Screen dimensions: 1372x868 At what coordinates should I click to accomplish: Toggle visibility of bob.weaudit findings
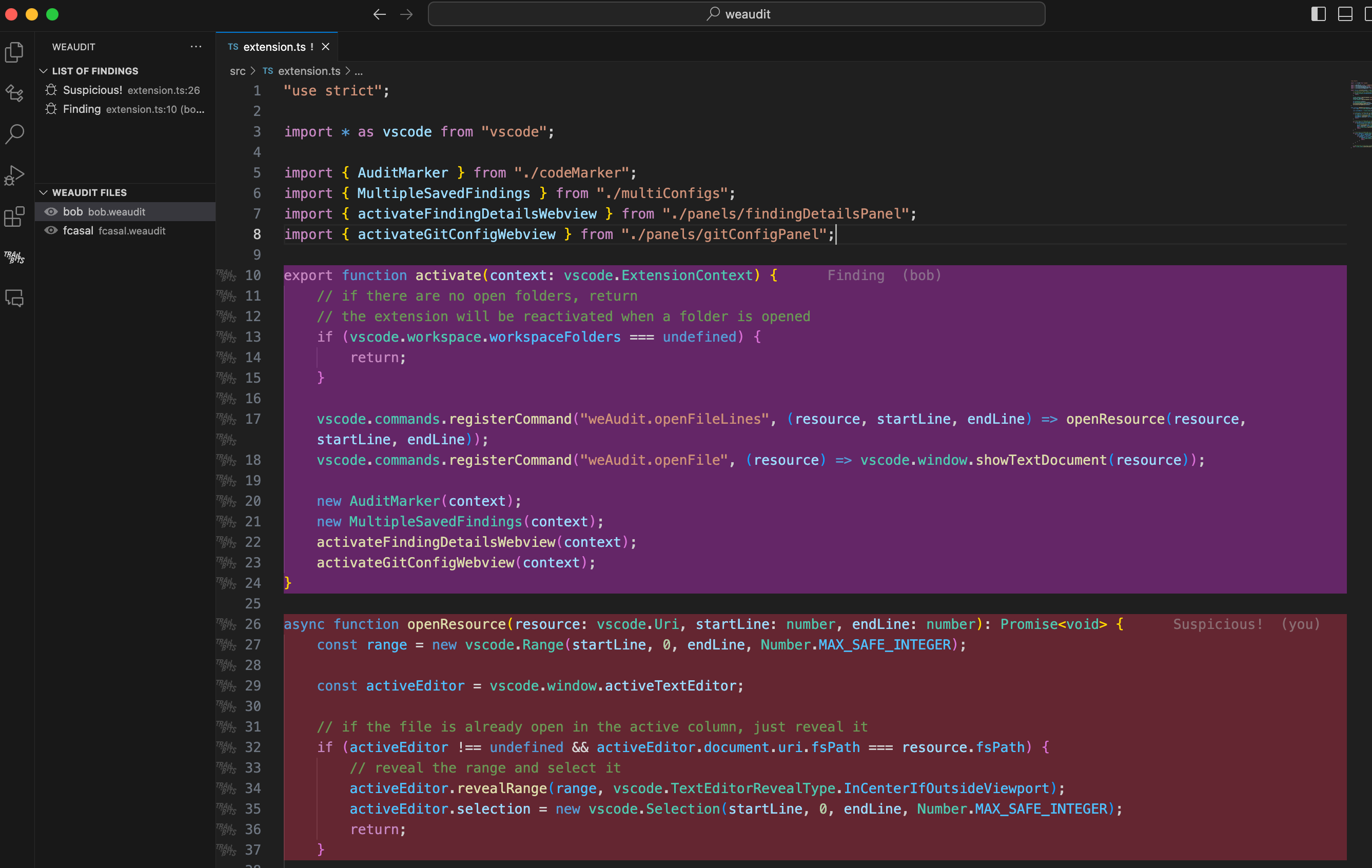click(51, 212)
